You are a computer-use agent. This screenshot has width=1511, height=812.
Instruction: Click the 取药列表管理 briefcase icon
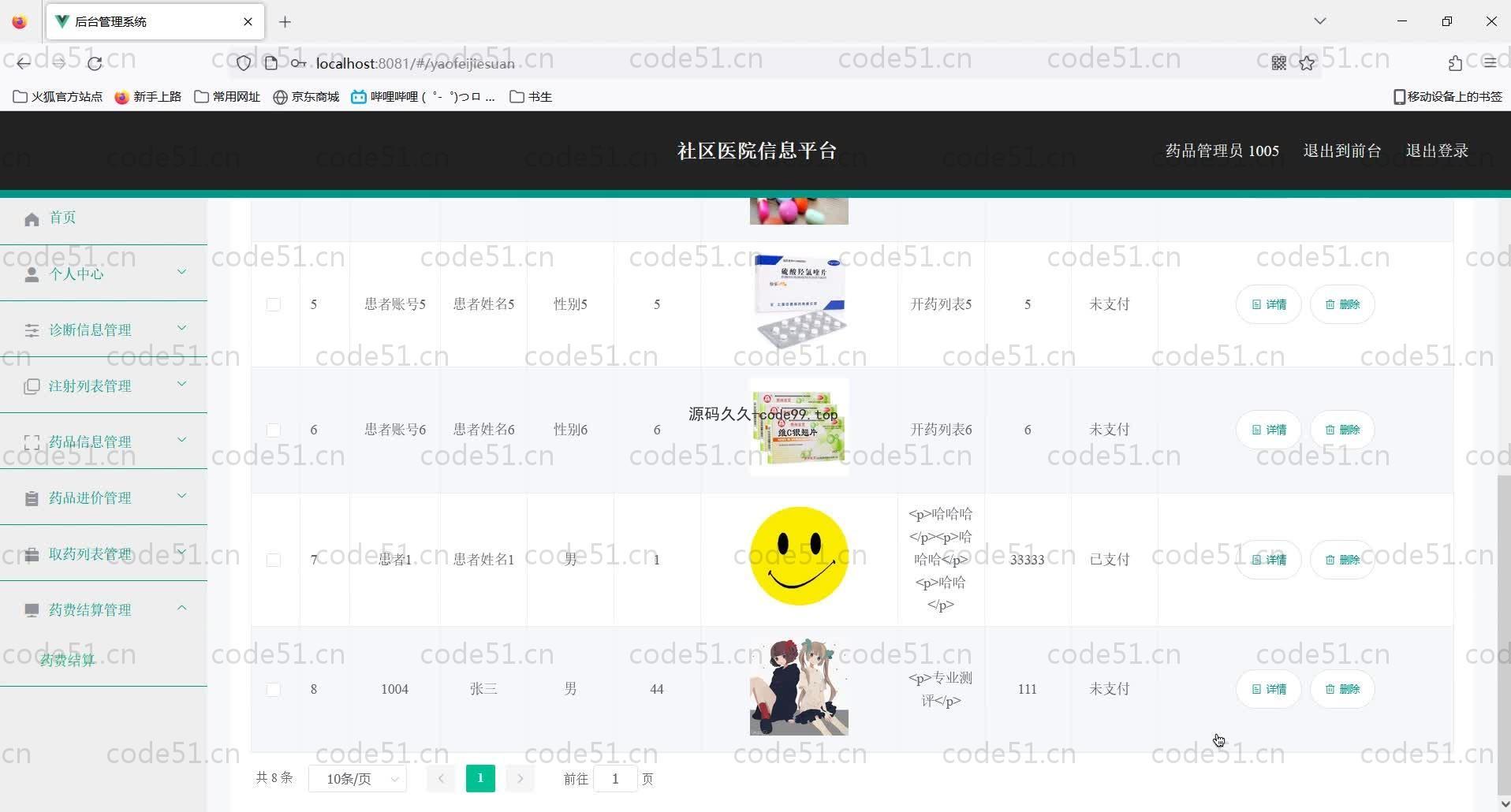(x=32, y=555)
